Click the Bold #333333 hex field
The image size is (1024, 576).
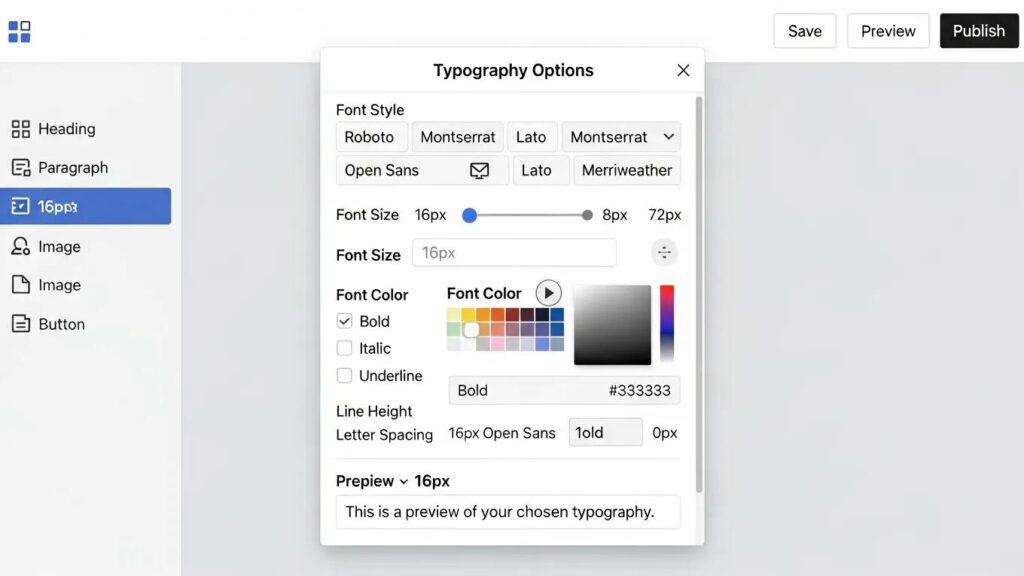[564, 391]
